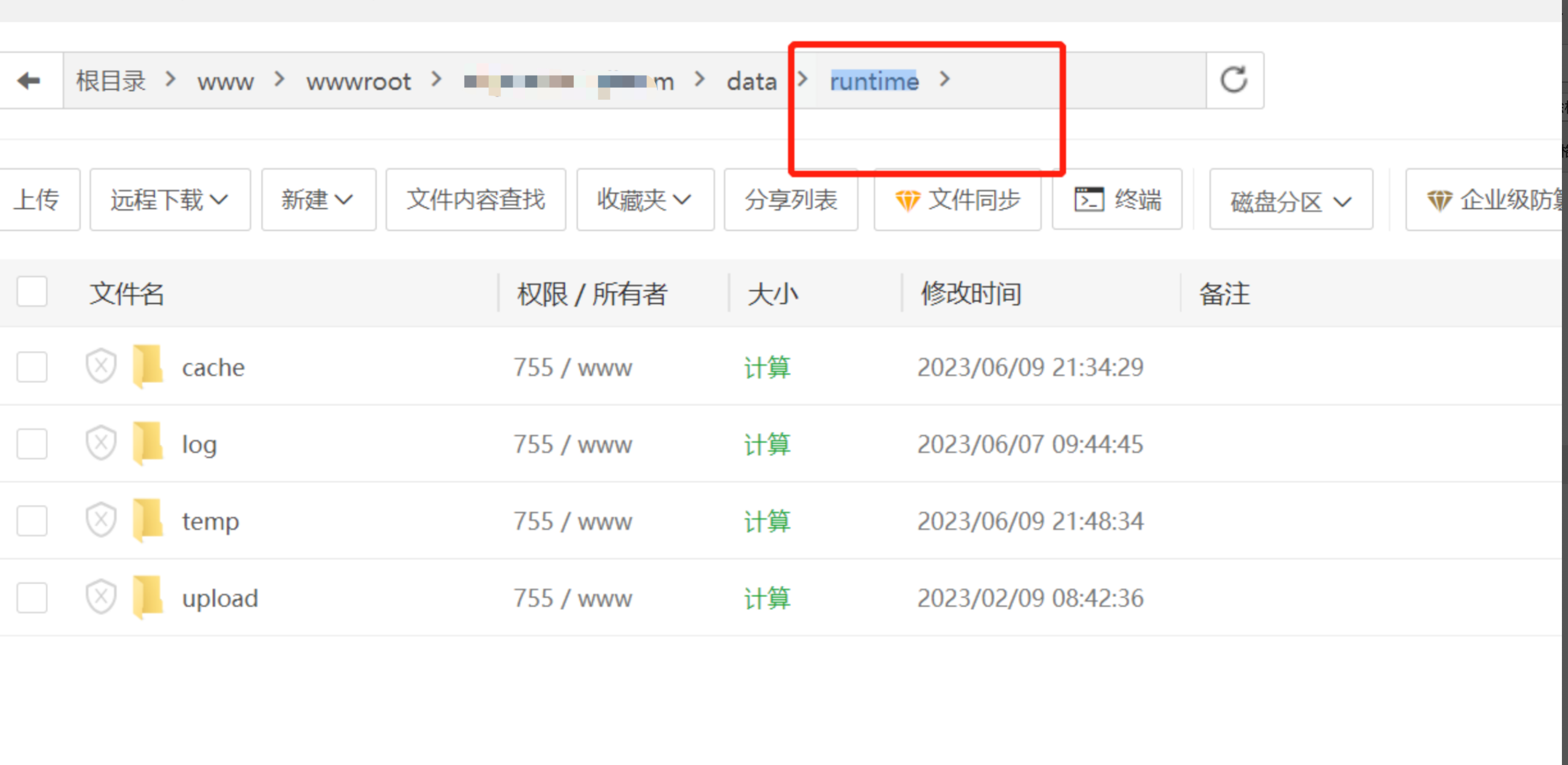This screenshot has height=765, width=1568.
Task: Open the cache folder icon
Action: click(148, 366)
